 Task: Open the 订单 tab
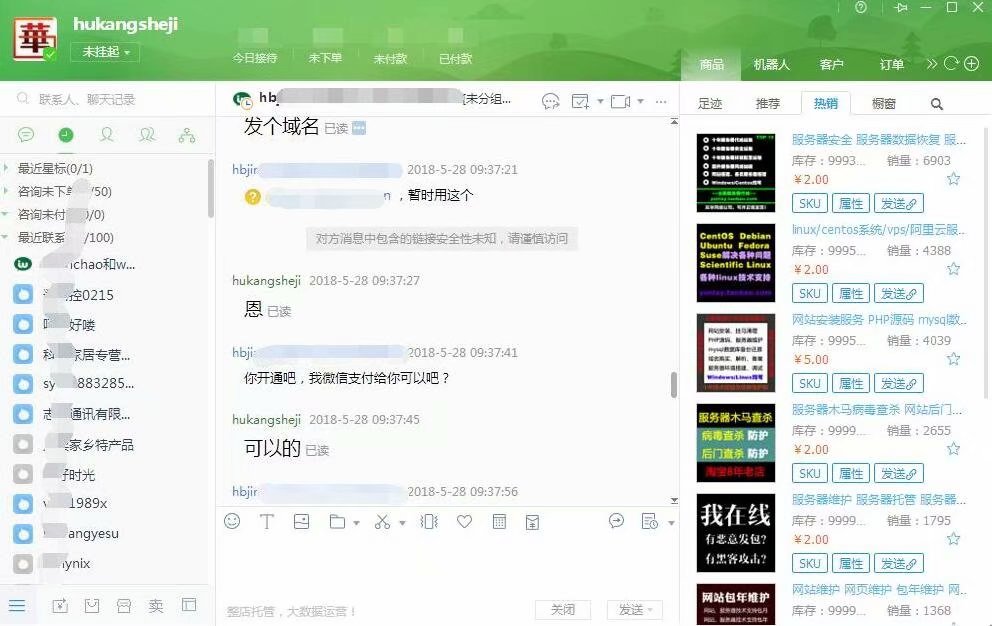click(x=891, y=65)
